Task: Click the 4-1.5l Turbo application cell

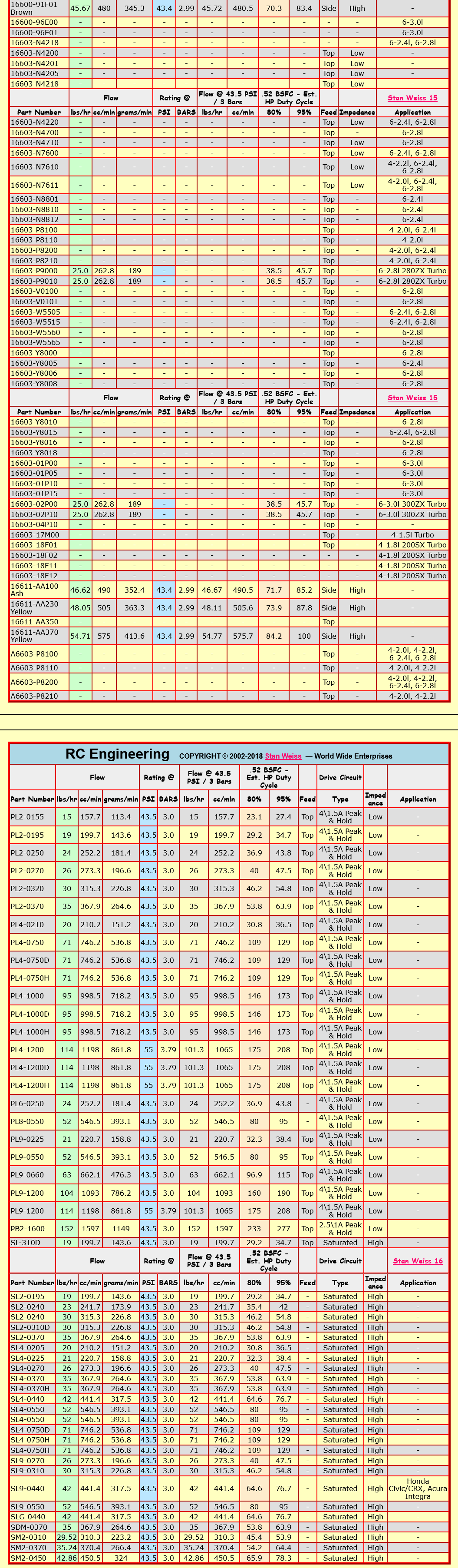Action: (412, 535)
